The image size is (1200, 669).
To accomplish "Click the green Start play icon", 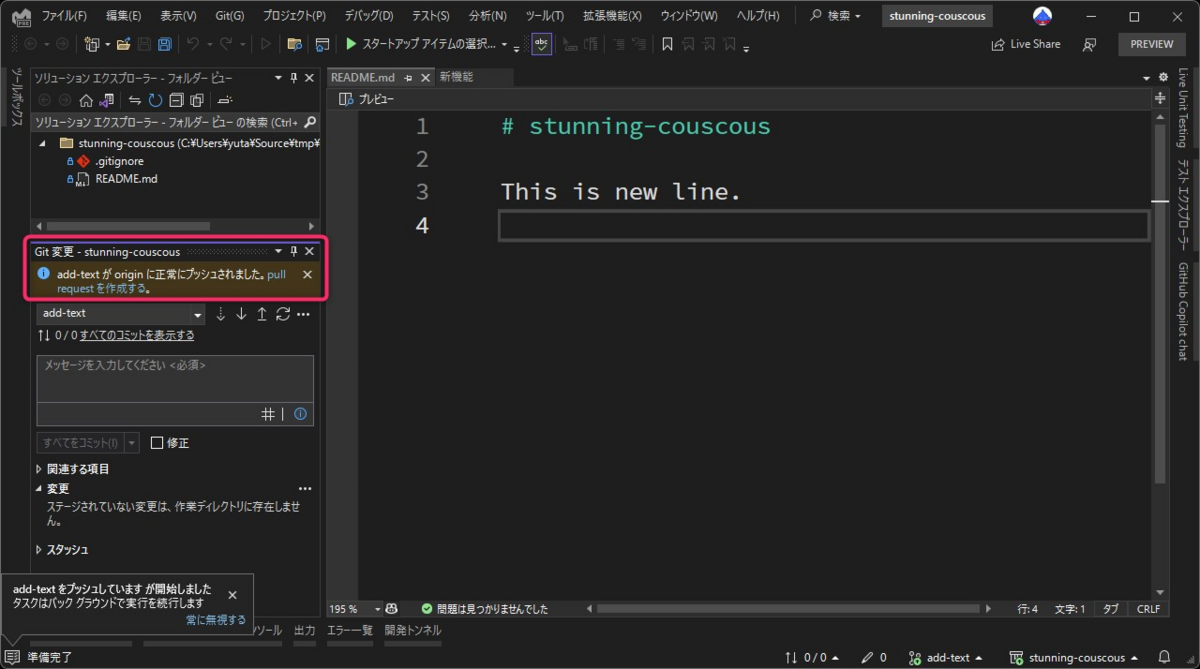I will (351, 44).
